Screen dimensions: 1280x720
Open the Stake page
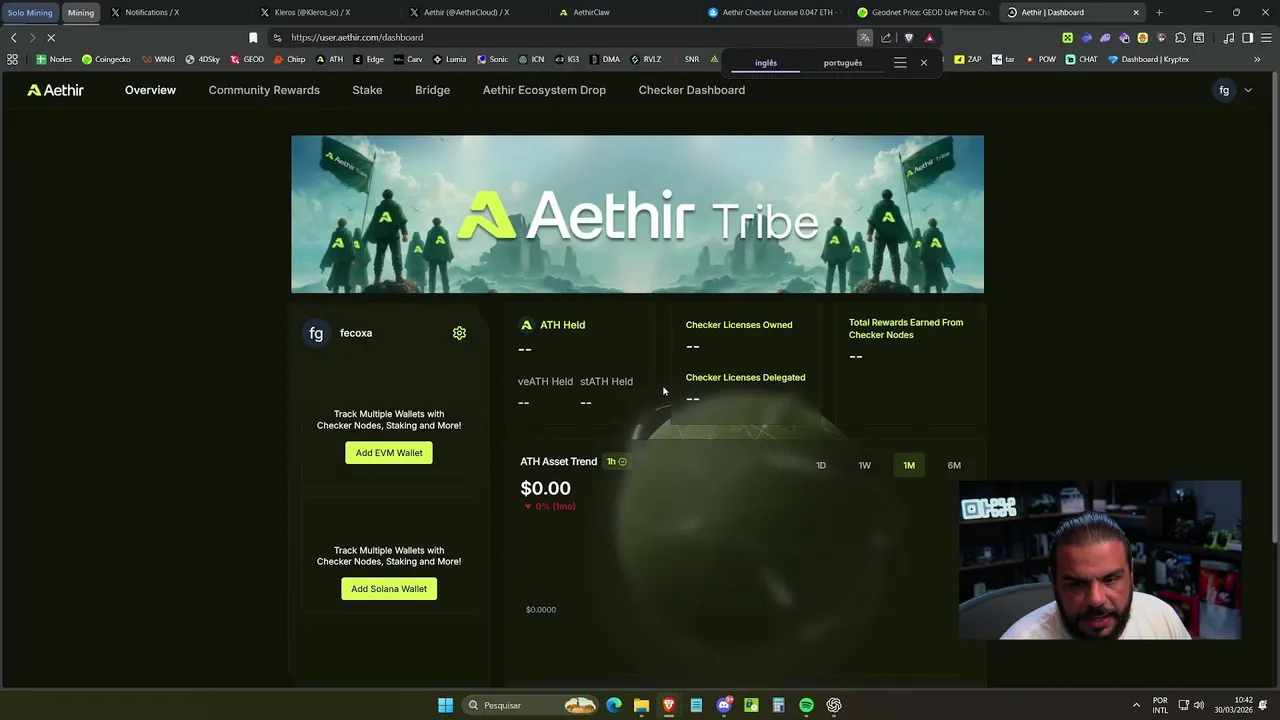click(x=367, y=90)
